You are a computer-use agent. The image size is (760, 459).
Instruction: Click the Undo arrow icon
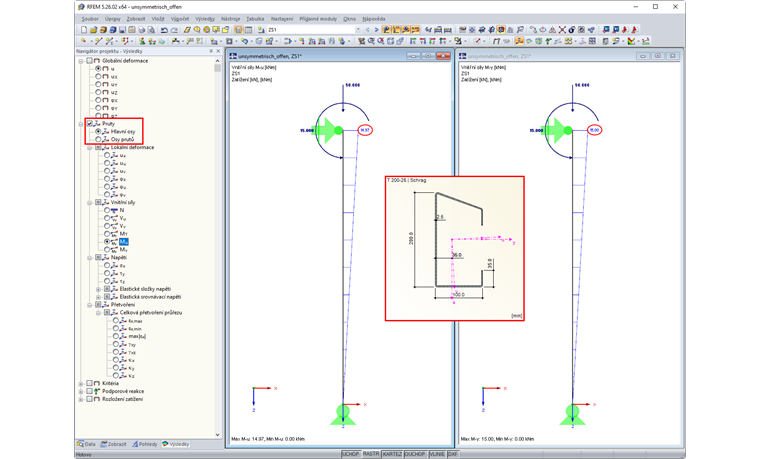164,30
